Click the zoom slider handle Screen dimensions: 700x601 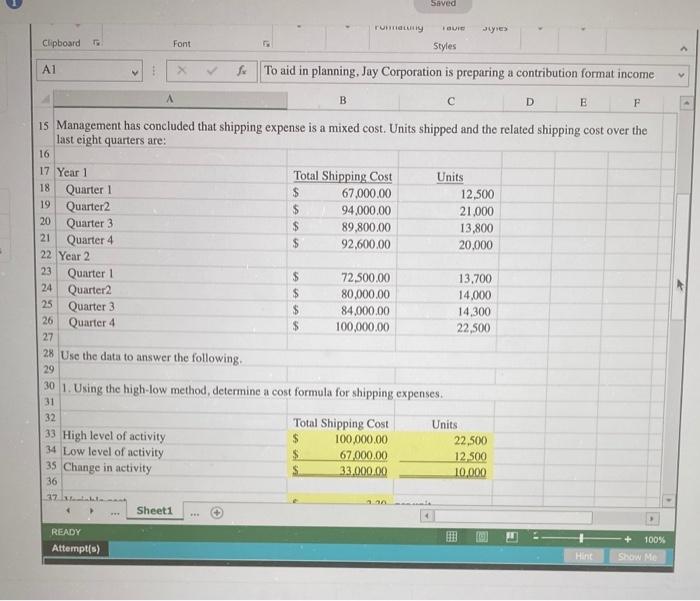click(x=581, y=538)
